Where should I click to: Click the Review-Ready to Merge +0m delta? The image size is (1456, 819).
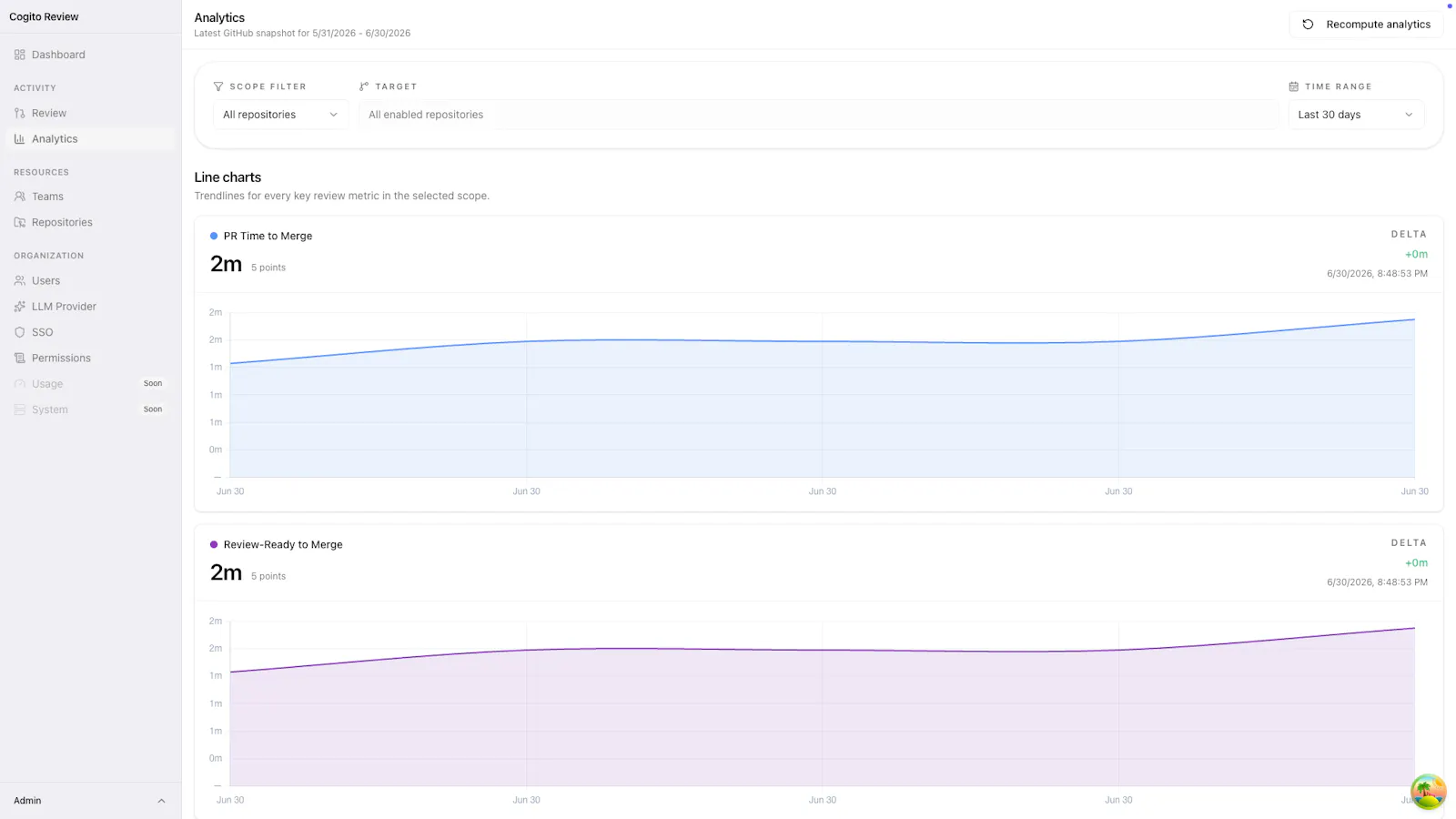pos(1416,562)
